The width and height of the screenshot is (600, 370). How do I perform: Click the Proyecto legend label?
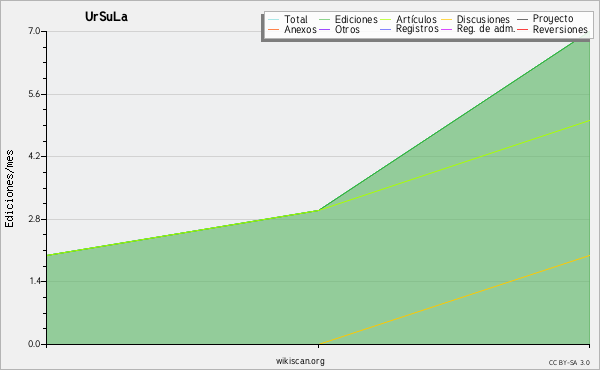553,19
